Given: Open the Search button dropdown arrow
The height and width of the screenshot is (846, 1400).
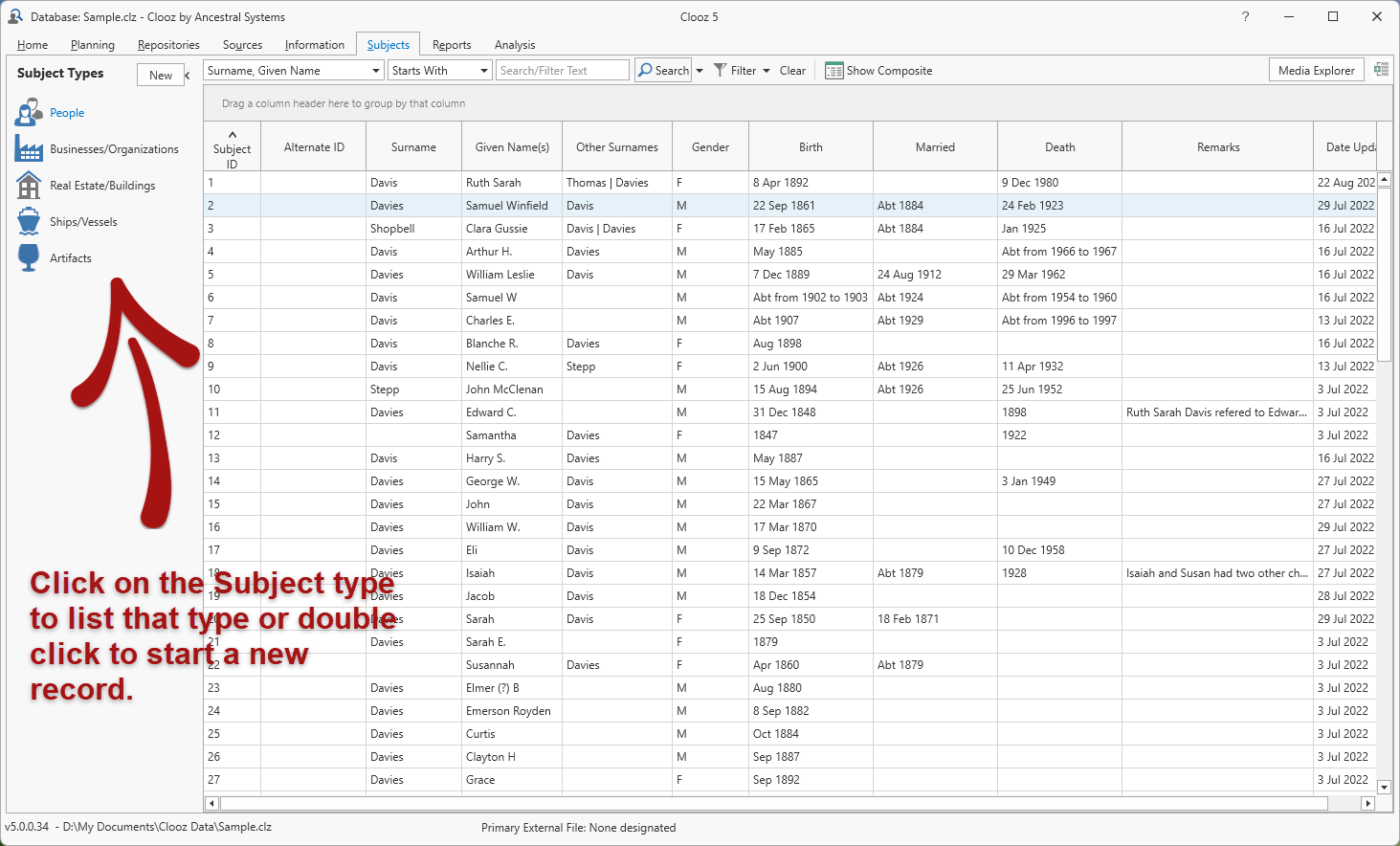Looking at the screenshot, I should click(700, 71).
